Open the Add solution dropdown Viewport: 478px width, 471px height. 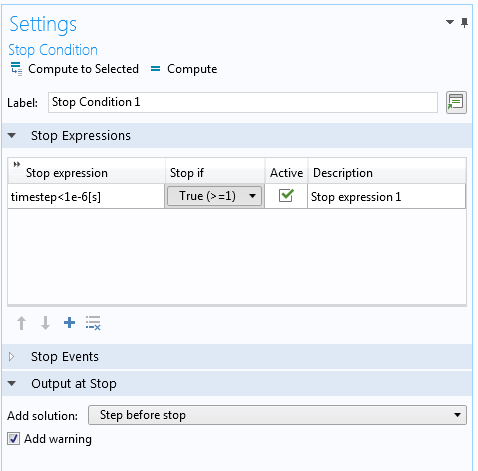277,415
